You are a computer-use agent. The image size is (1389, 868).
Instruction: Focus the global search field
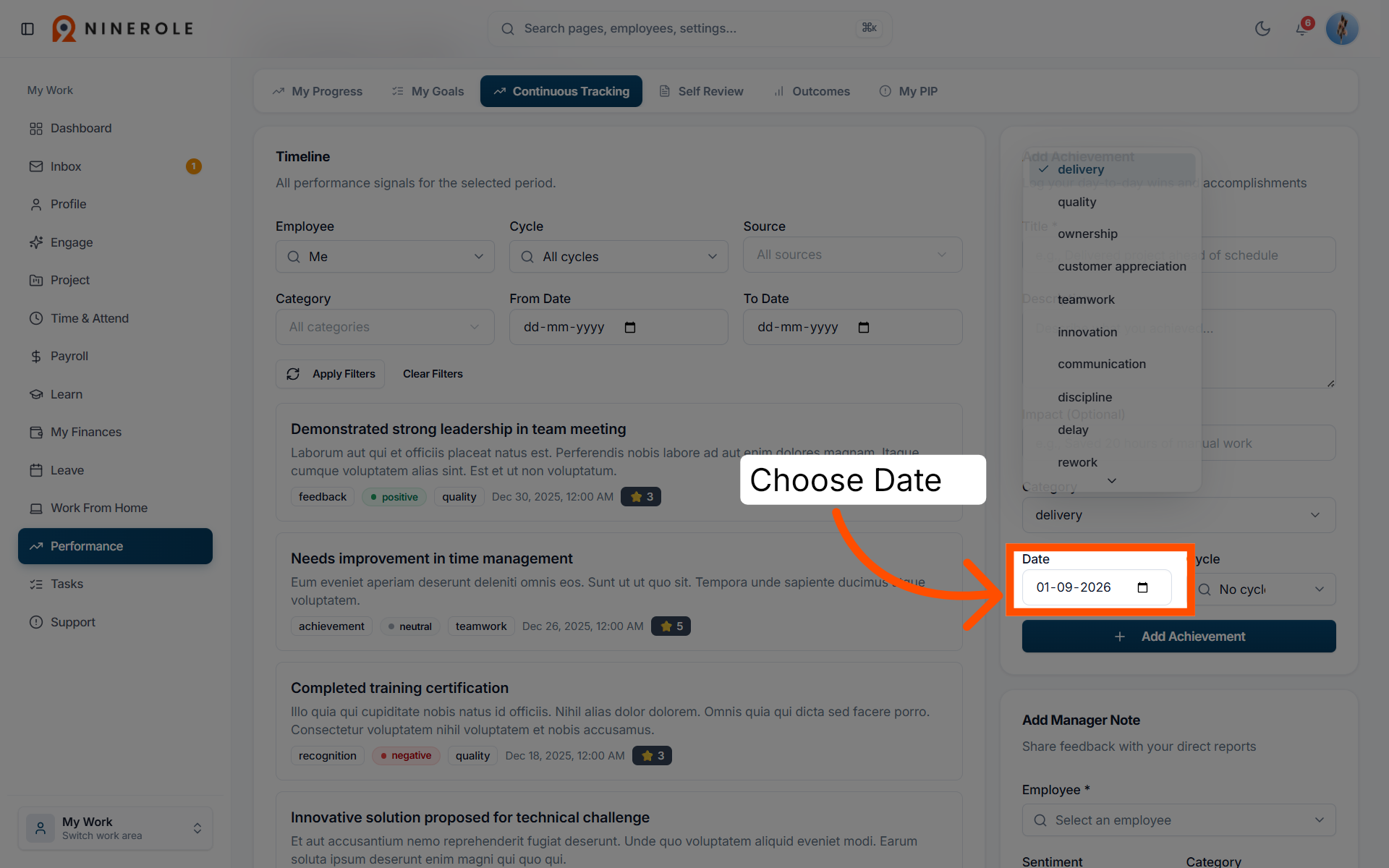coord(689,29)
